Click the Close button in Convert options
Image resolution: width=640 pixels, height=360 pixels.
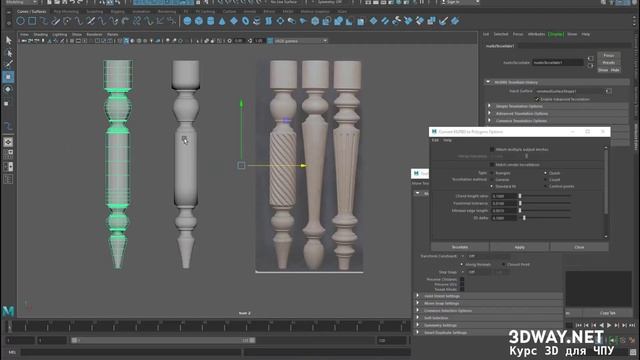click(579, 247)
